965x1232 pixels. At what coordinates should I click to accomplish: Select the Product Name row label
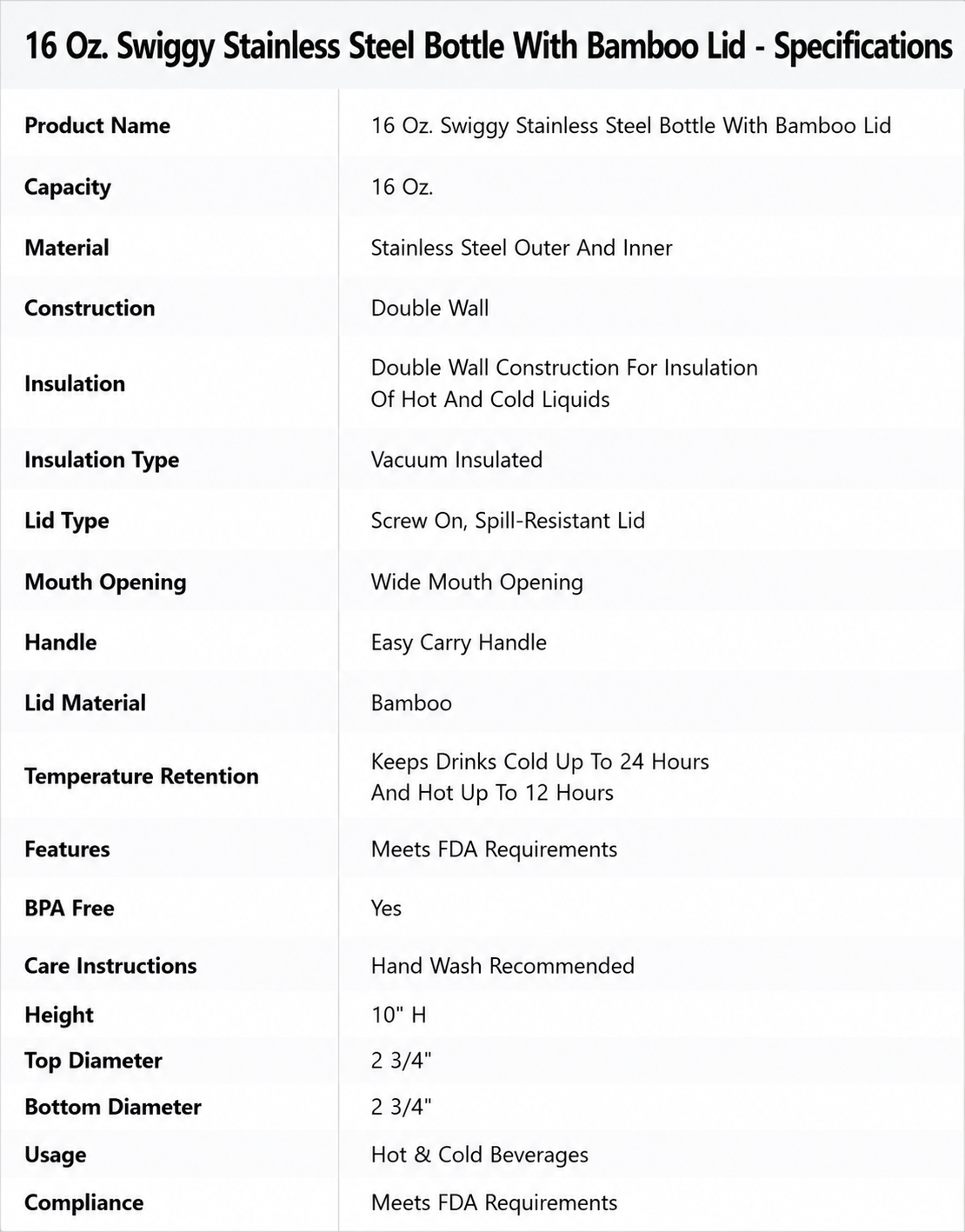pos(97,126)
